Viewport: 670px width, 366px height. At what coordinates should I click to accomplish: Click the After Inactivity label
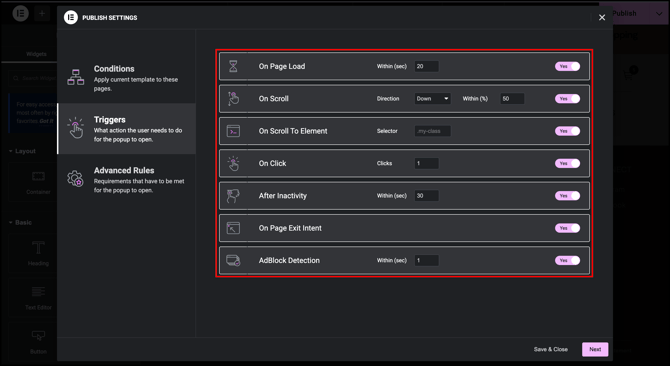click(283, 196)
